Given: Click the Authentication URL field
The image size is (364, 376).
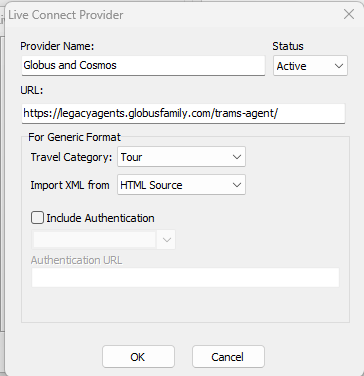Looking at the screenshot, I should pos(185,277).
